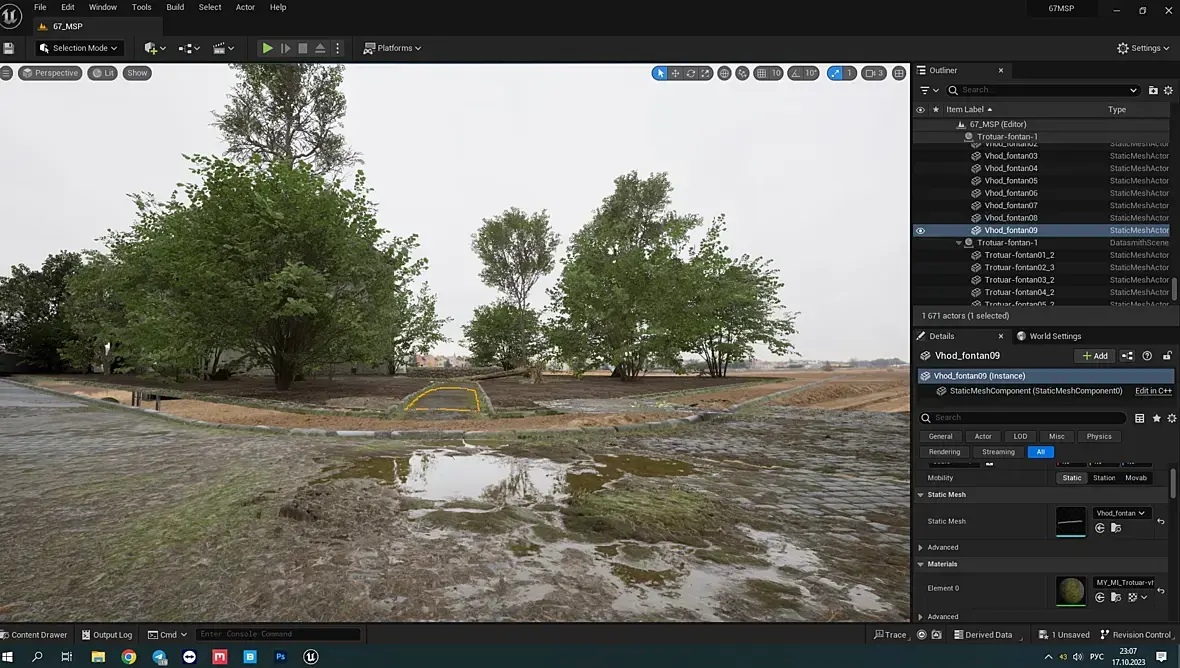The height and width of the screenshot is (668, 1180).
Task: Select Trotuar-fontan02_3 in the Outliner
Action: pyautogui.click(x=1019, y=267)
